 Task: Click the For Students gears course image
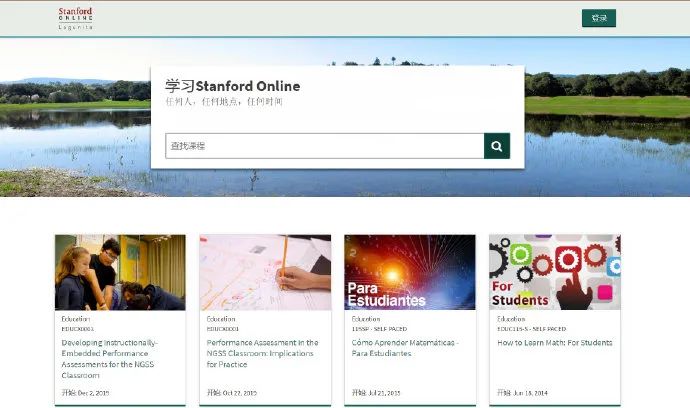[x=555, y=272]
